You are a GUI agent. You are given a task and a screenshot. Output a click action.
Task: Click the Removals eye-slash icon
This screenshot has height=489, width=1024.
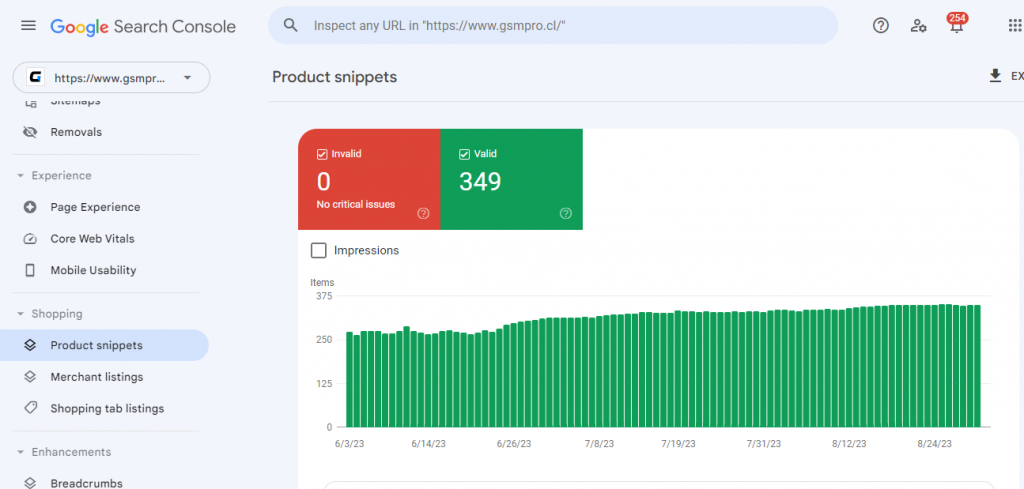point(29,132)
